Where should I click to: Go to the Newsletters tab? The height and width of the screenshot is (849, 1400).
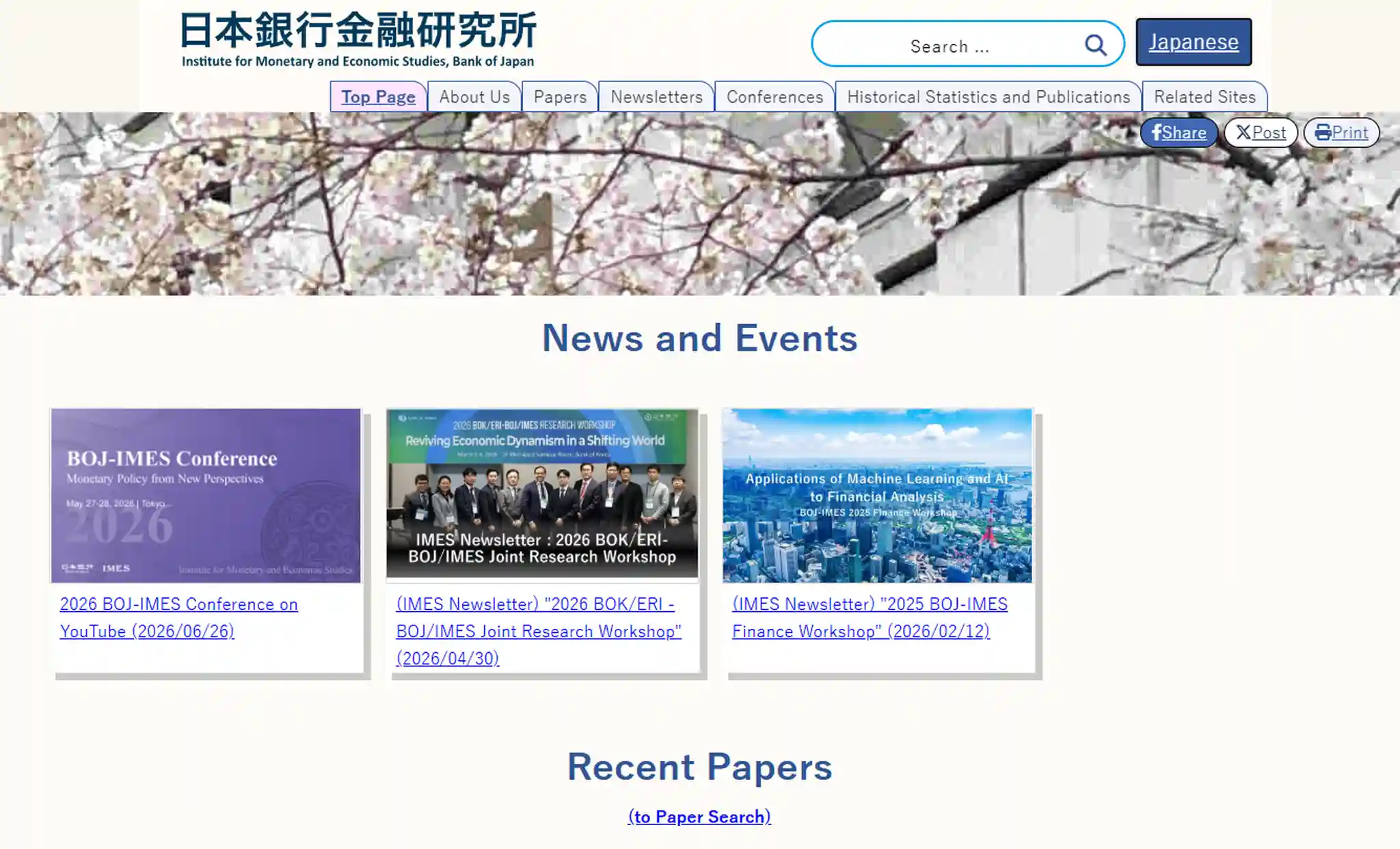tap(656, 96)
